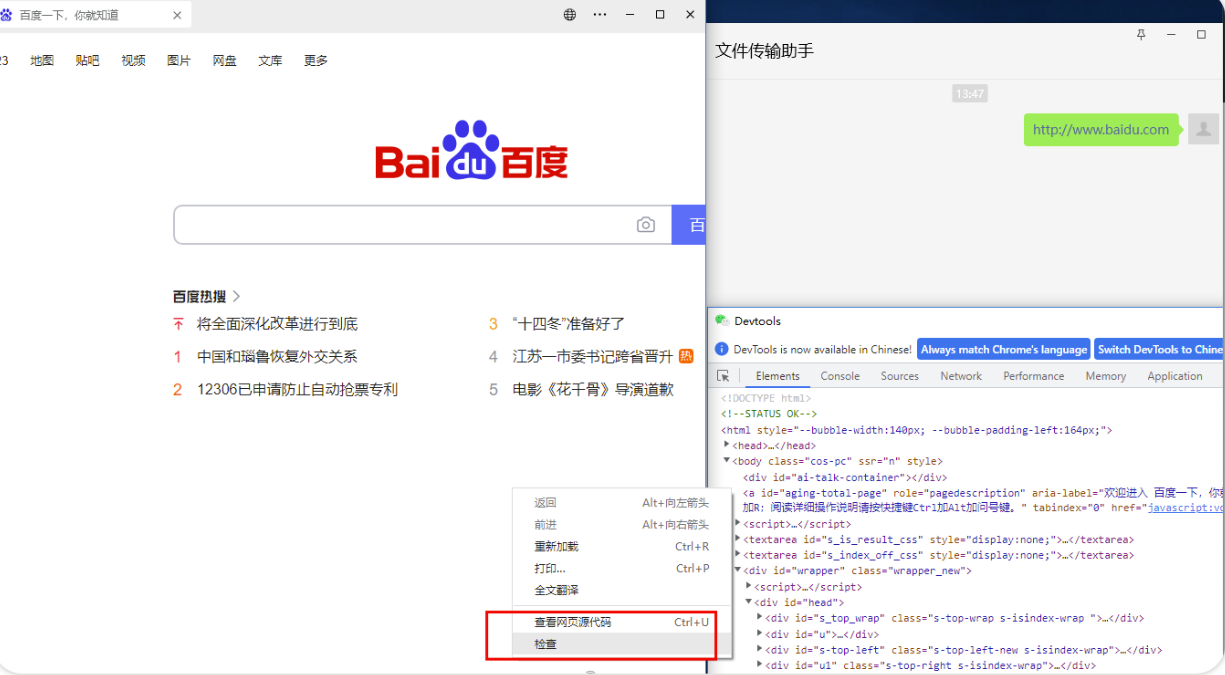Activate the DevTools element picker icon
This screenshot has width=1225, height=675.
coord(723,376)
